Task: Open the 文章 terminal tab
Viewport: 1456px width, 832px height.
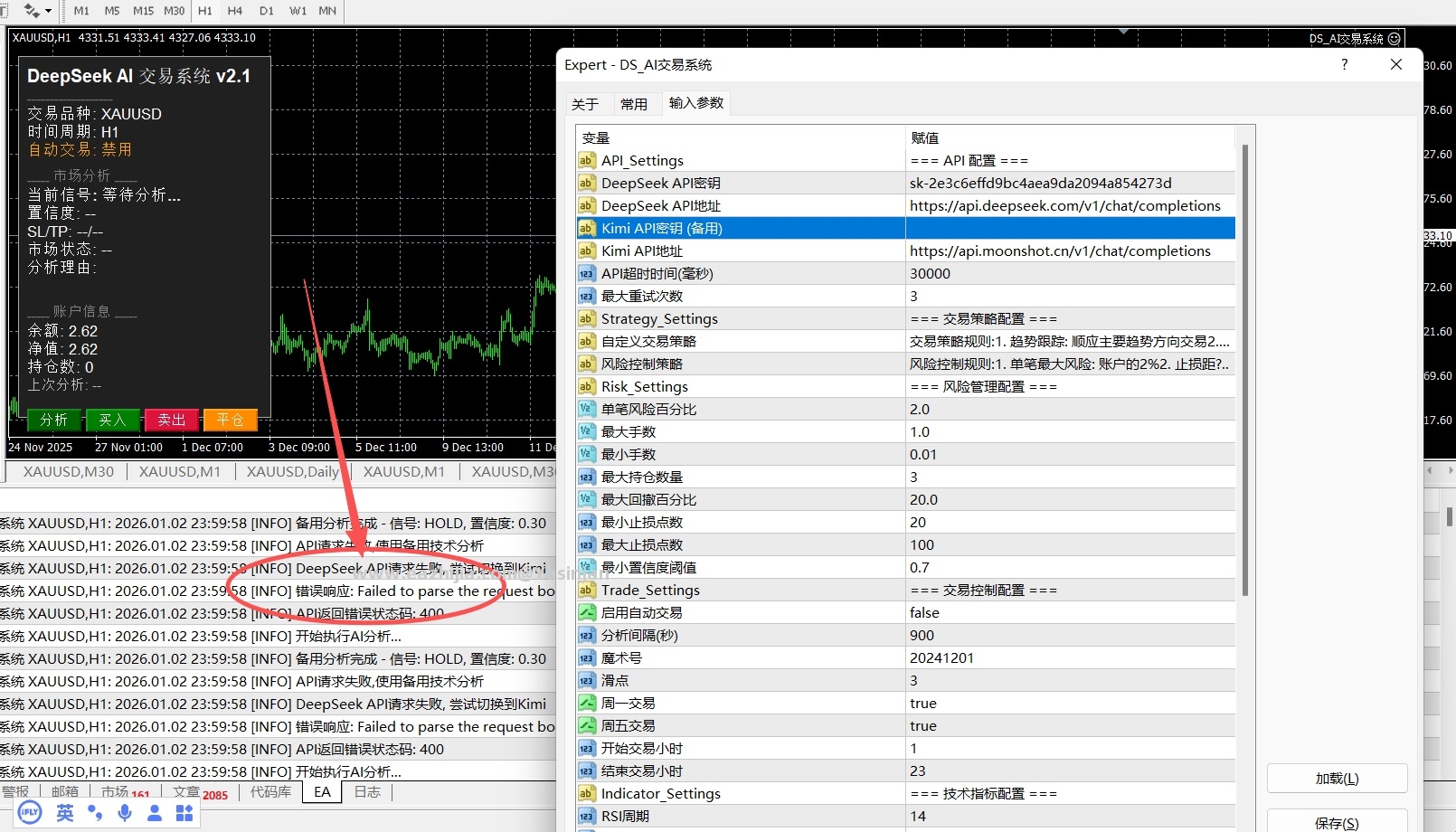Action: [200, 792]
